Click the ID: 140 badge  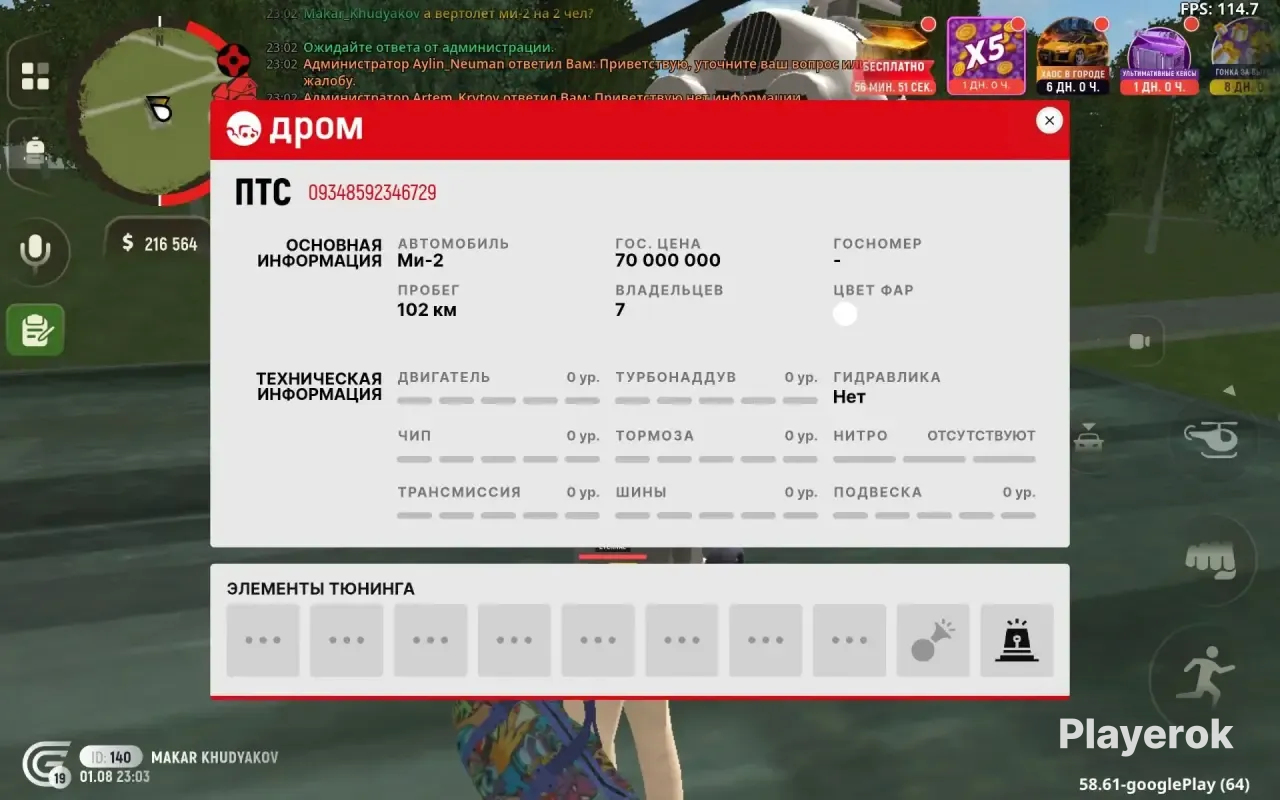point(110,757)
